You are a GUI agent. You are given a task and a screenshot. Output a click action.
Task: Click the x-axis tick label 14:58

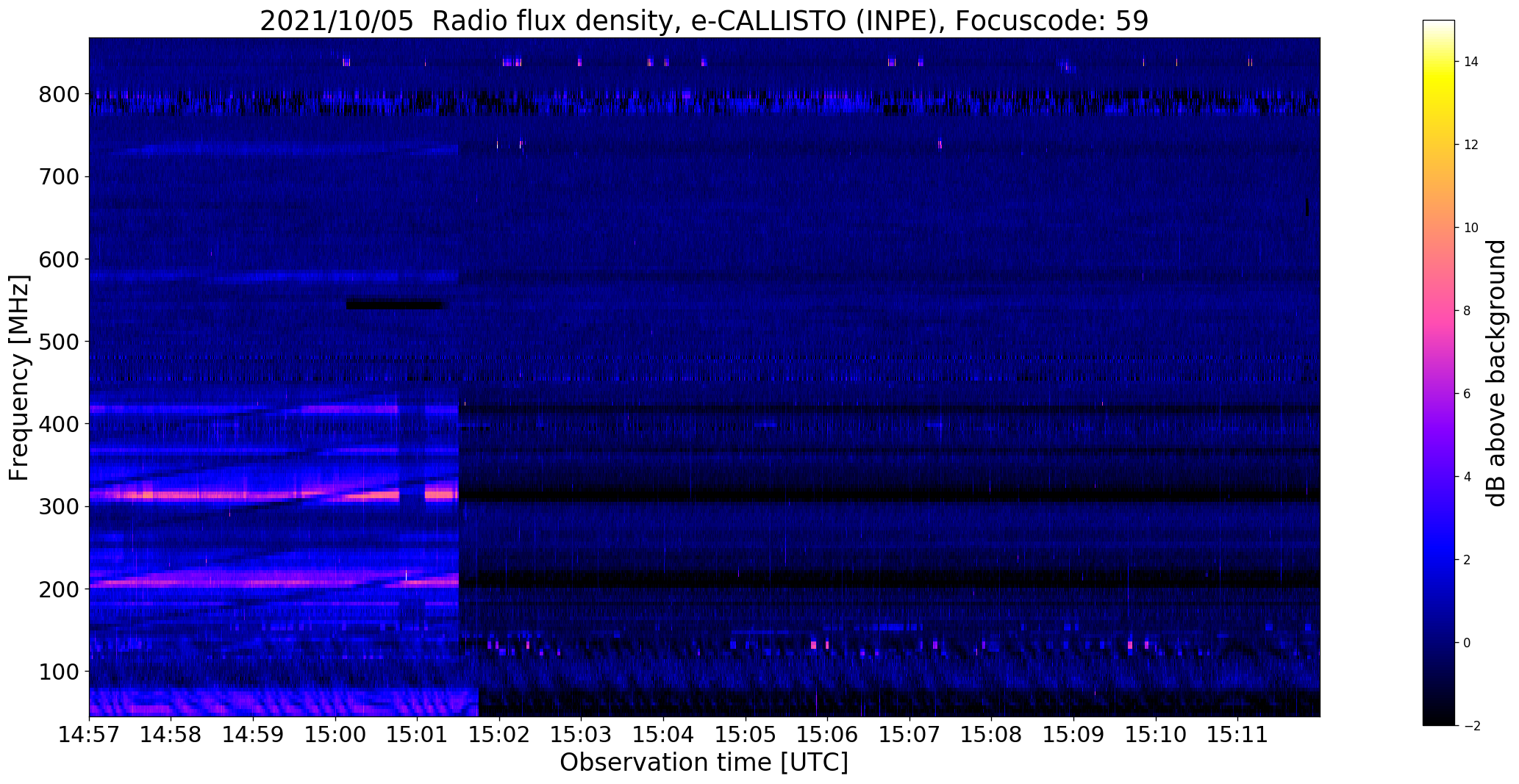171,735
